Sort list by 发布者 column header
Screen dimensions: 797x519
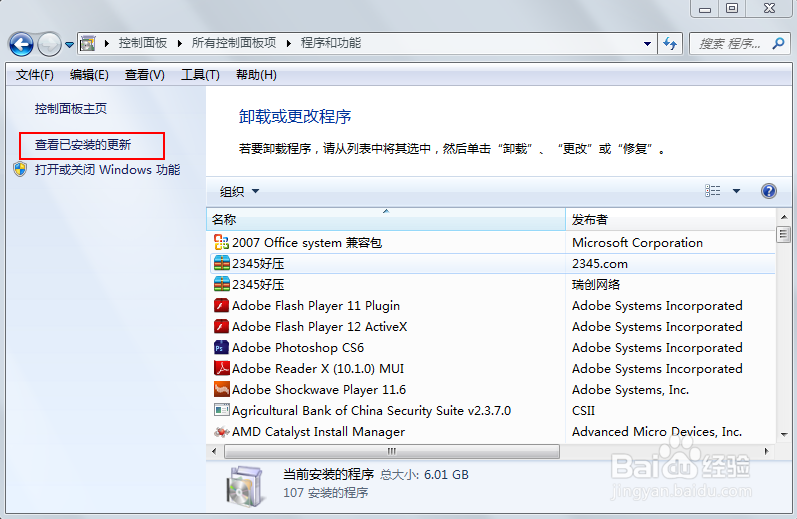tap(670, 220)
